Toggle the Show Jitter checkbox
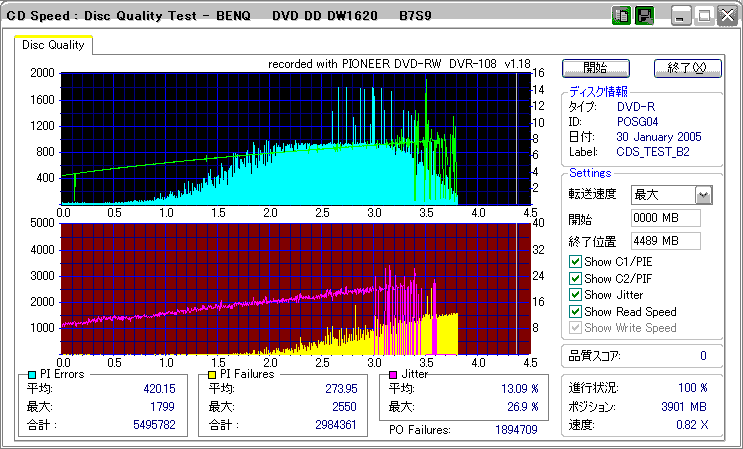Screen dimensions: 743x449 tap(575, 295)
